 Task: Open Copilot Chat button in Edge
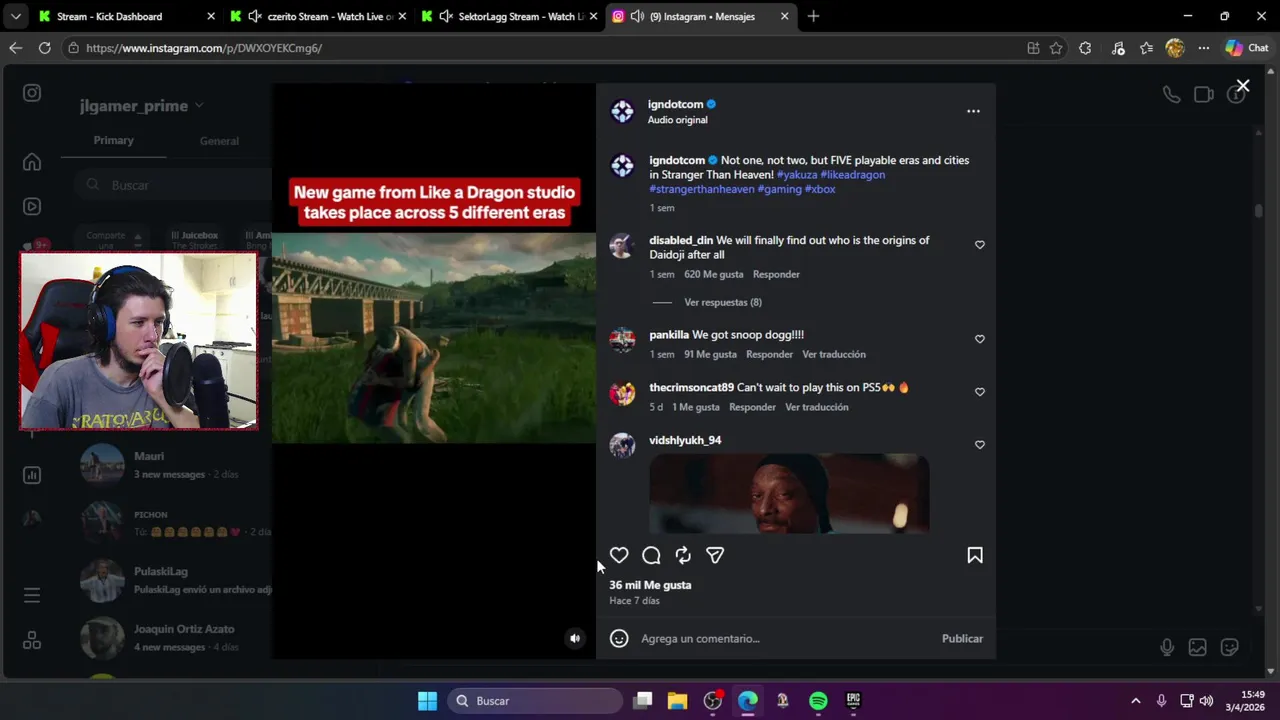[1247, 47]
